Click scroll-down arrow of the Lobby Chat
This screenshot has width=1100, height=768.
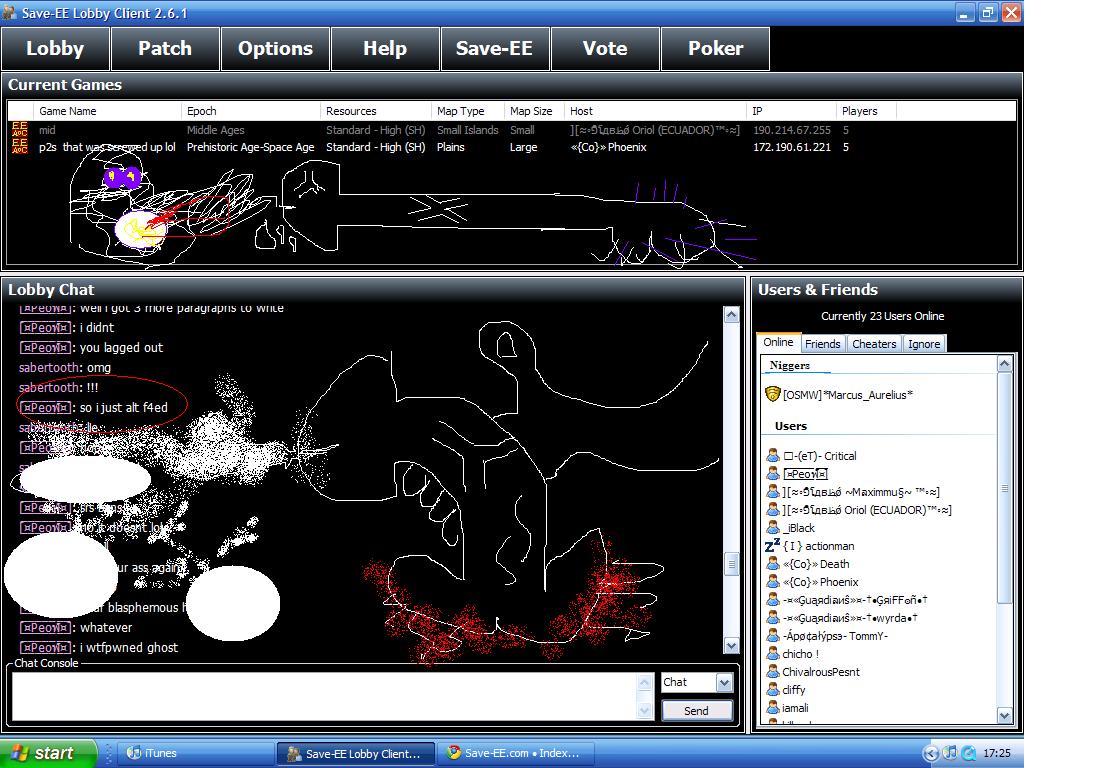tap(730, 646)
